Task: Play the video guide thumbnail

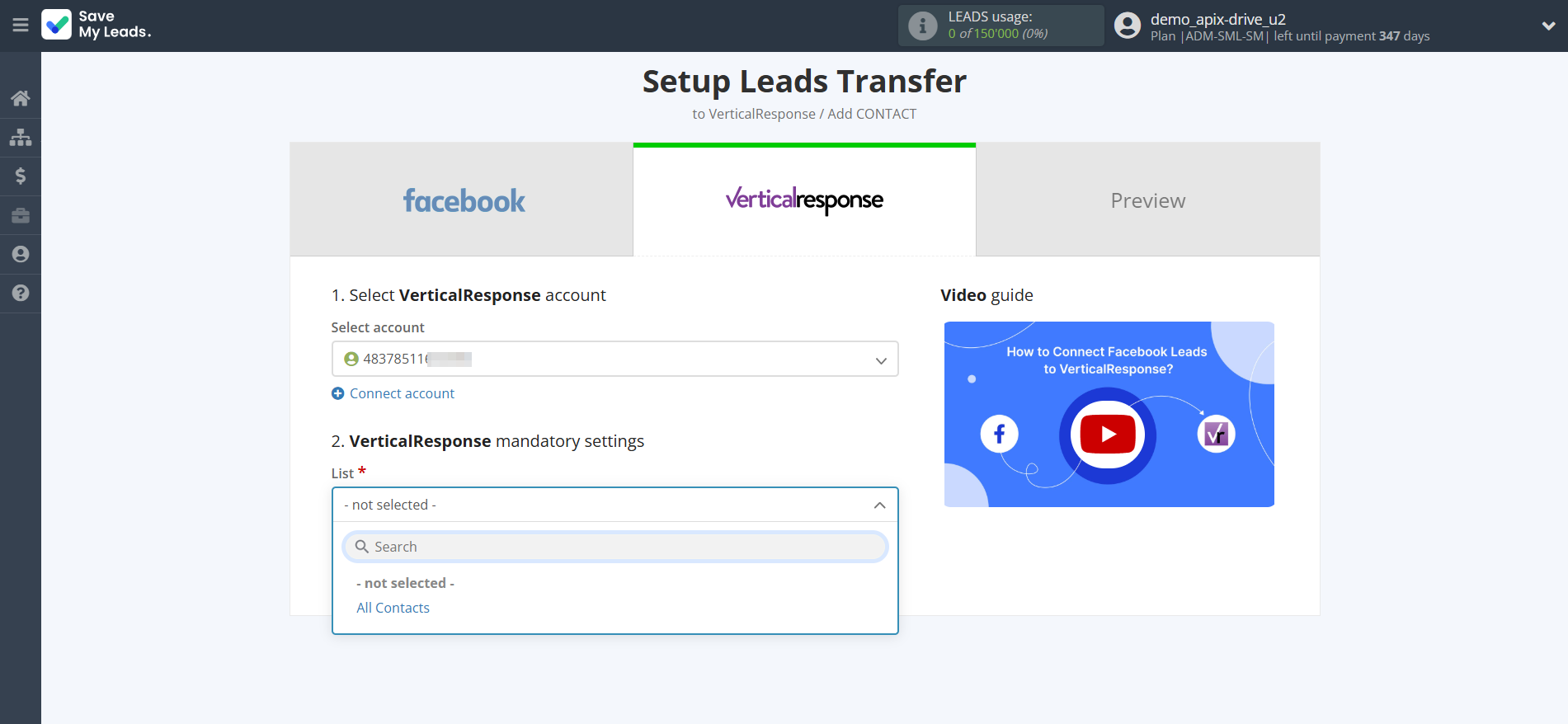Action: (x=1108, y=434)
